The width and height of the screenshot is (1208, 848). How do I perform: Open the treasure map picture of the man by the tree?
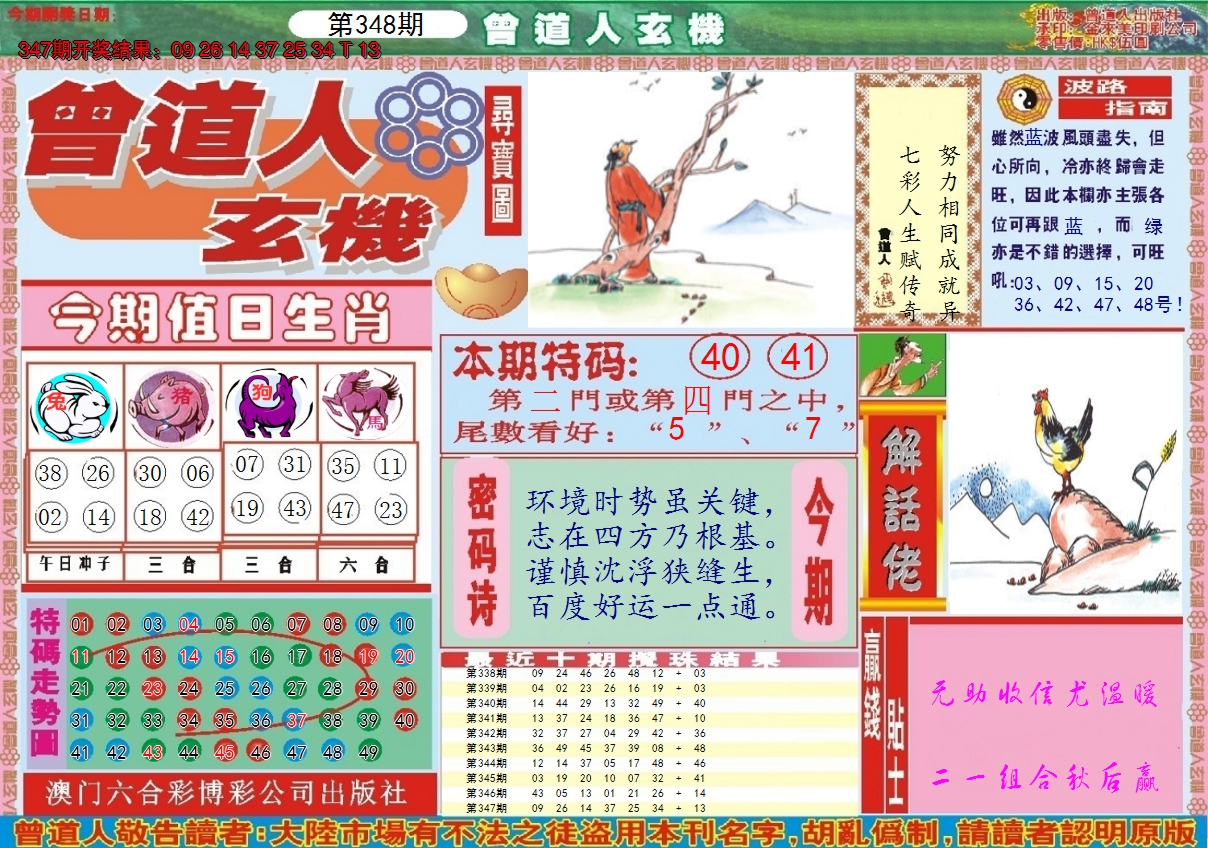pyautogui.click(x=690, y=198)
